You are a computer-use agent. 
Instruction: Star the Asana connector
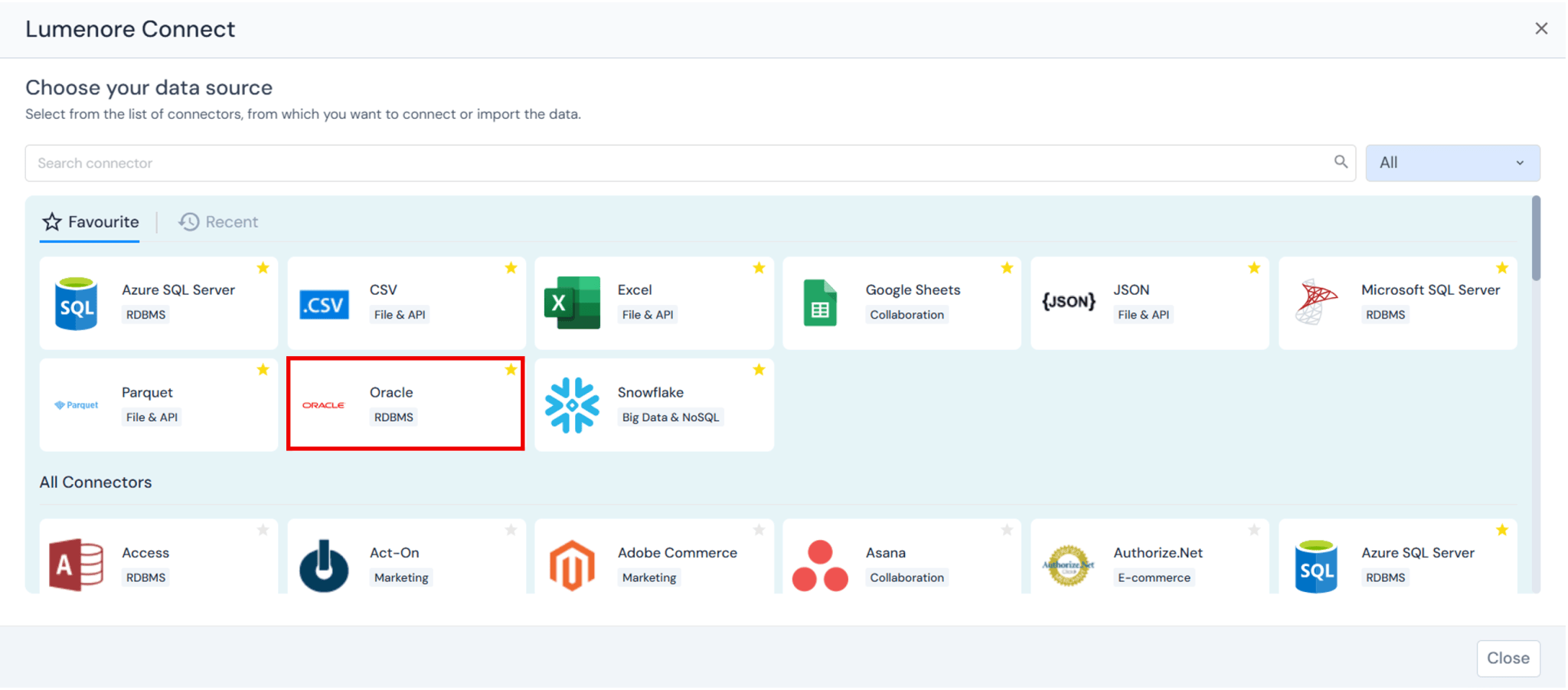1007,530
